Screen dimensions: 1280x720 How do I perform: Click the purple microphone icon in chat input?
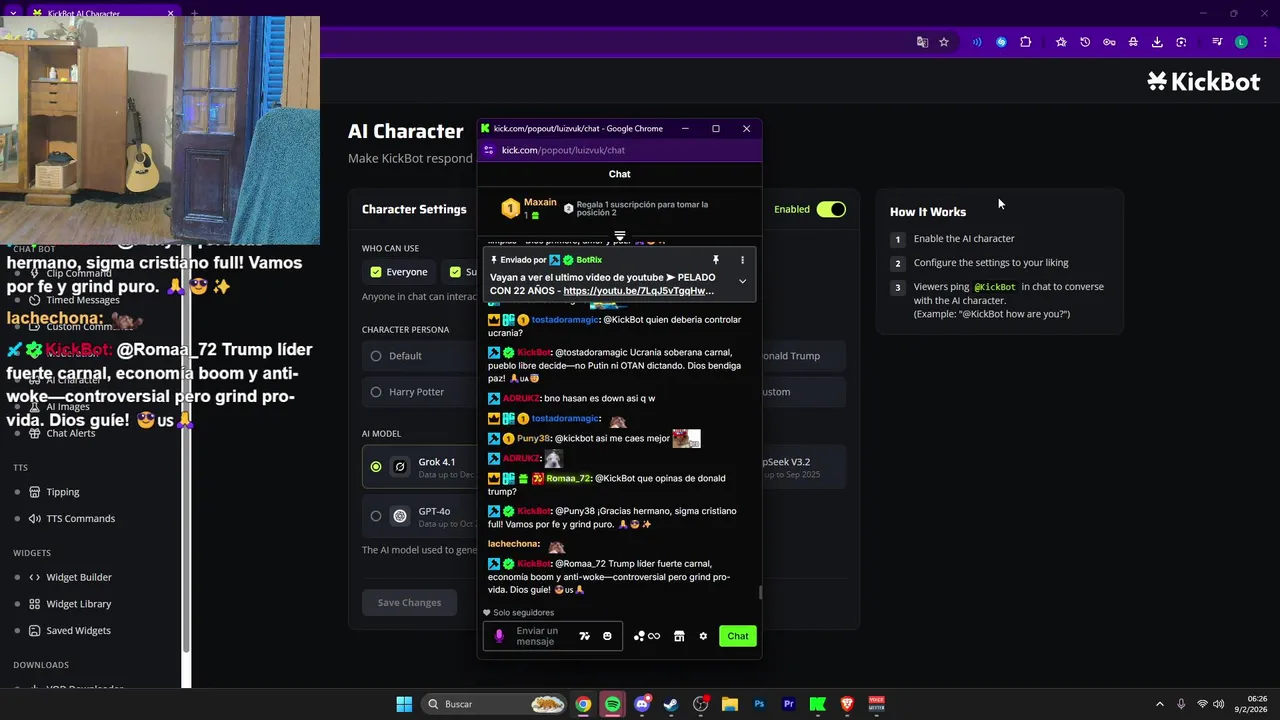click(499, 636)
